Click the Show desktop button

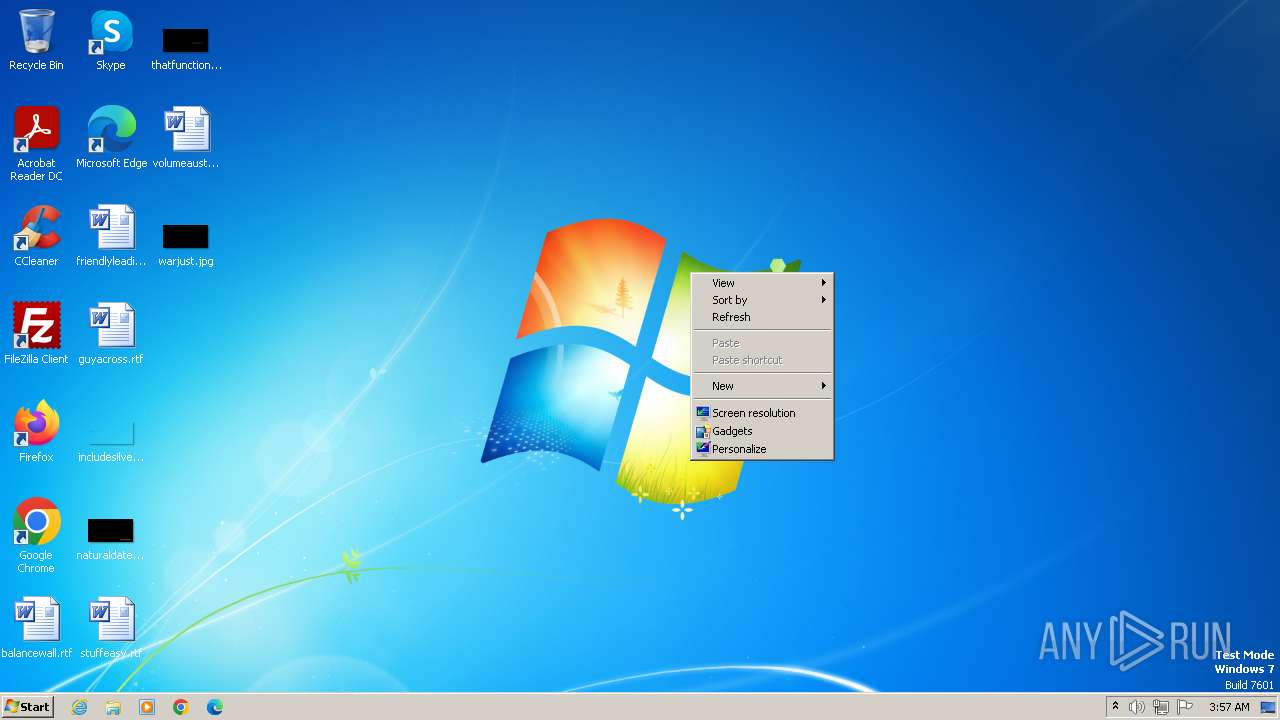[x=1268, y=707]
